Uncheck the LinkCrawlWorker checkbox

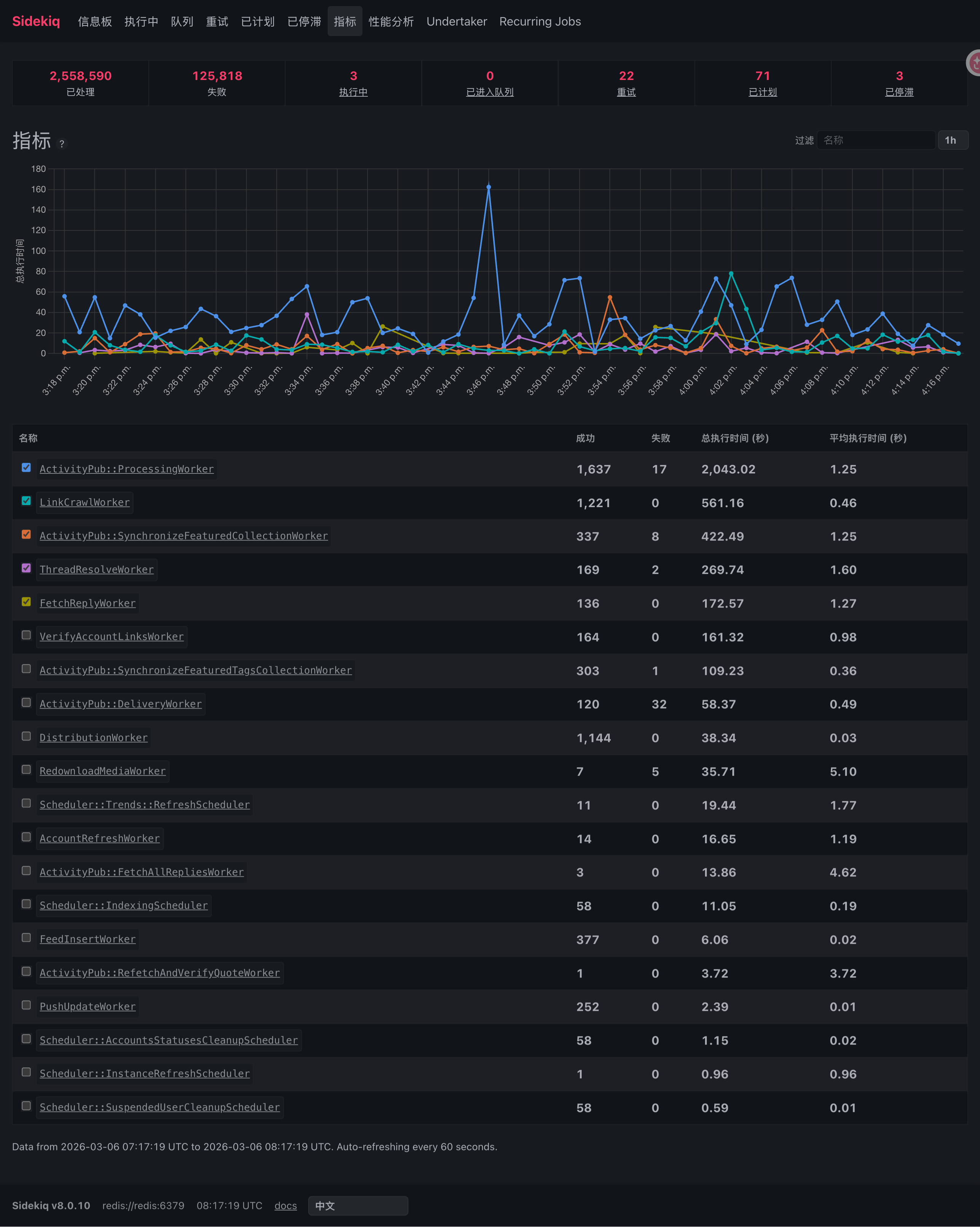pos(26,501)
